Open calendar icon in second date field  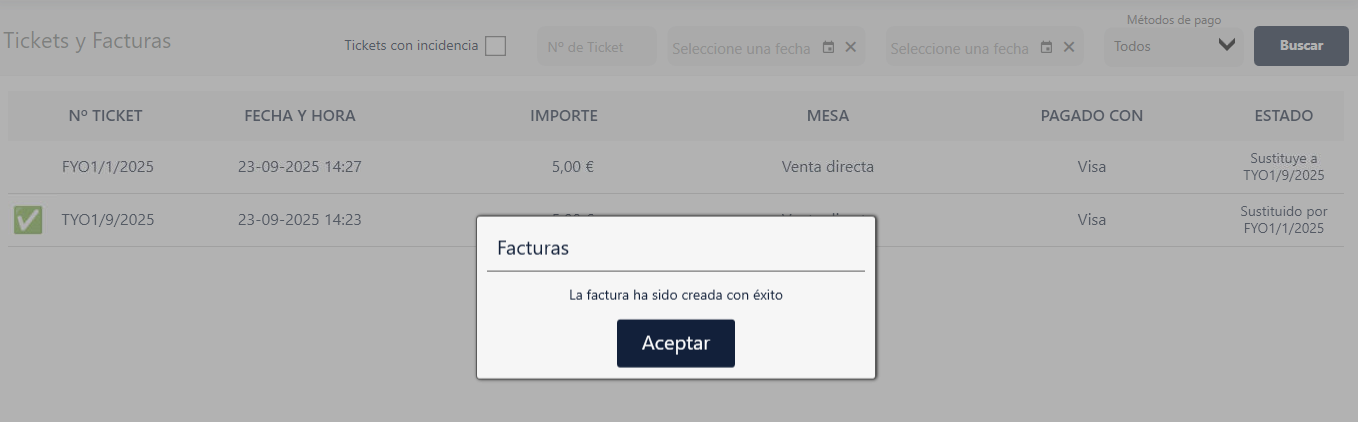(x=1046, y=47)
